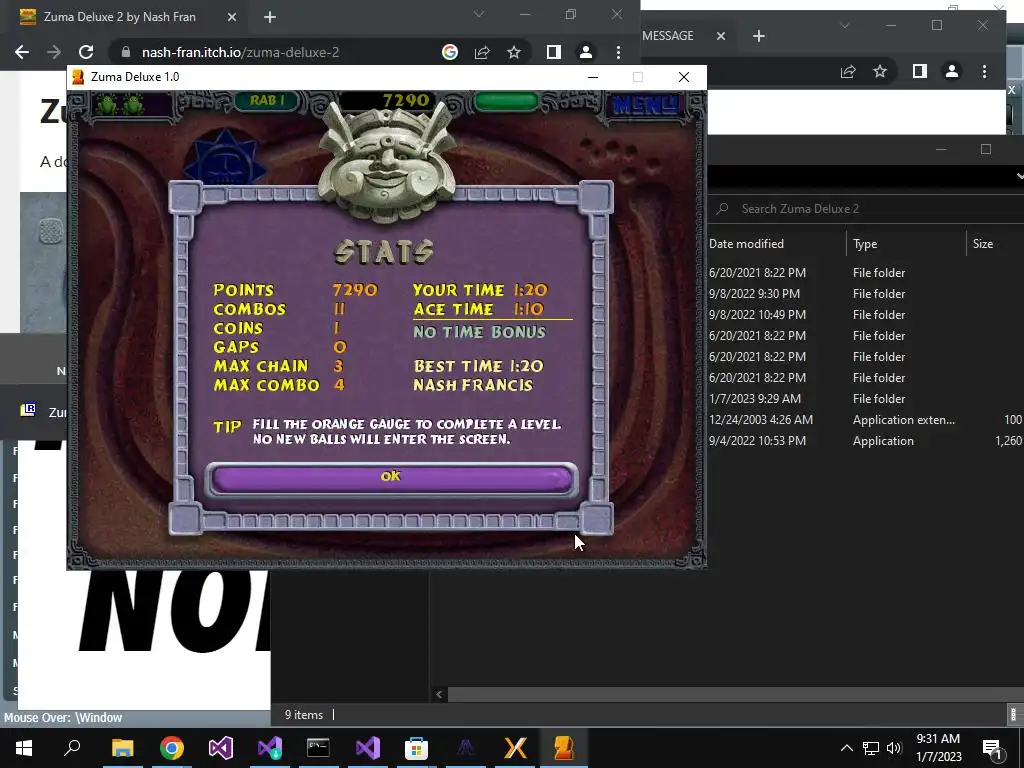Select row dated 9/8/2022 9:30 PM
Viewport: 1024px width, 768px height.
[865, 294]
